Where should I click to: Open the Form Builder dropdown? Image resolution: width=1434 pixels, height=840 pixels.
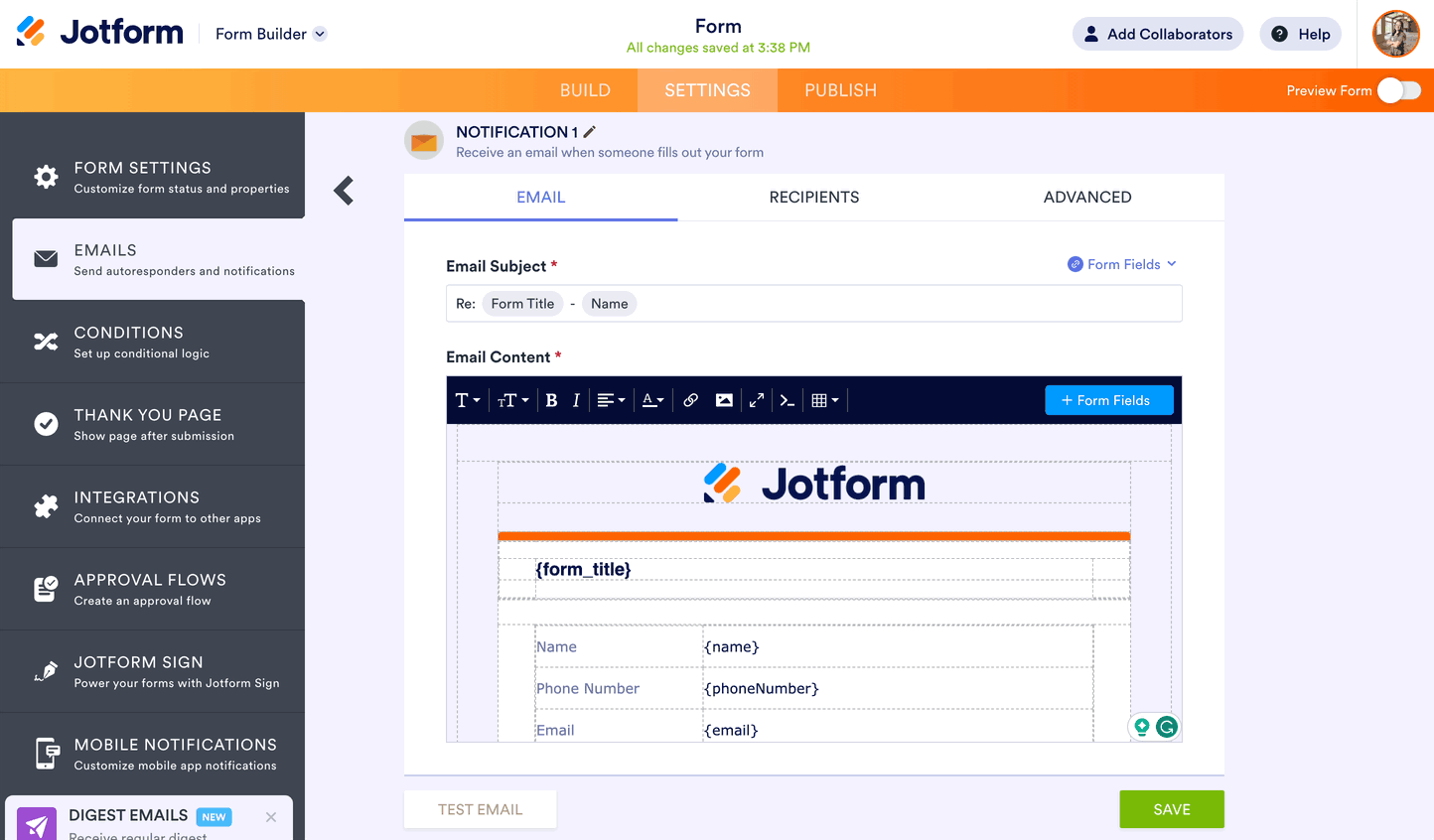coord(270,34)
